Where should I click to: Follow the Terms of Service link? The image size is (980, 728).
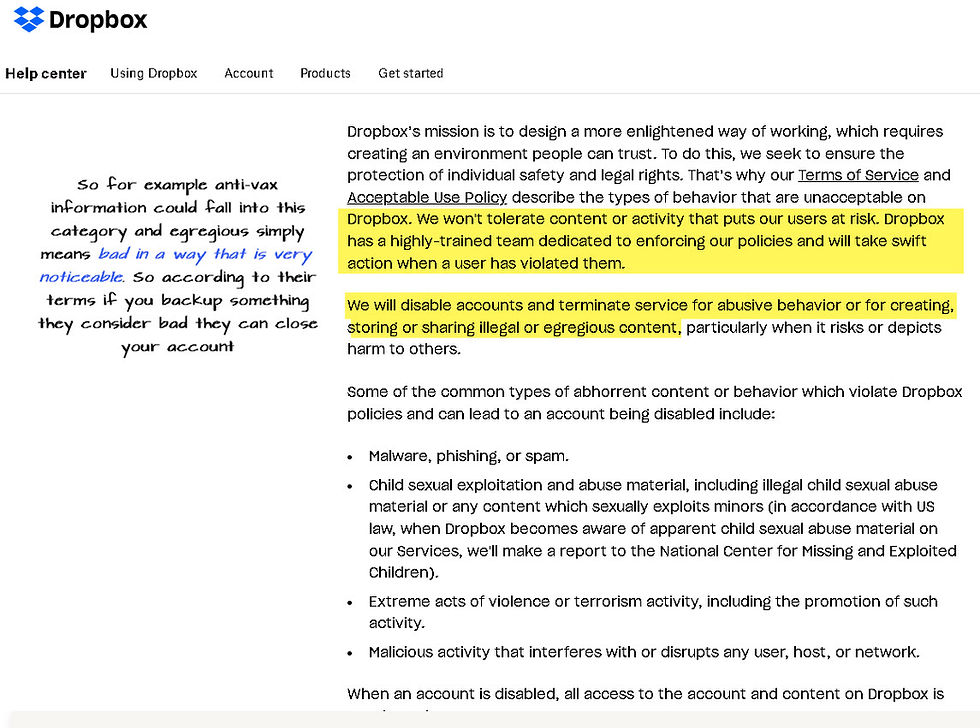pos(858,175)
